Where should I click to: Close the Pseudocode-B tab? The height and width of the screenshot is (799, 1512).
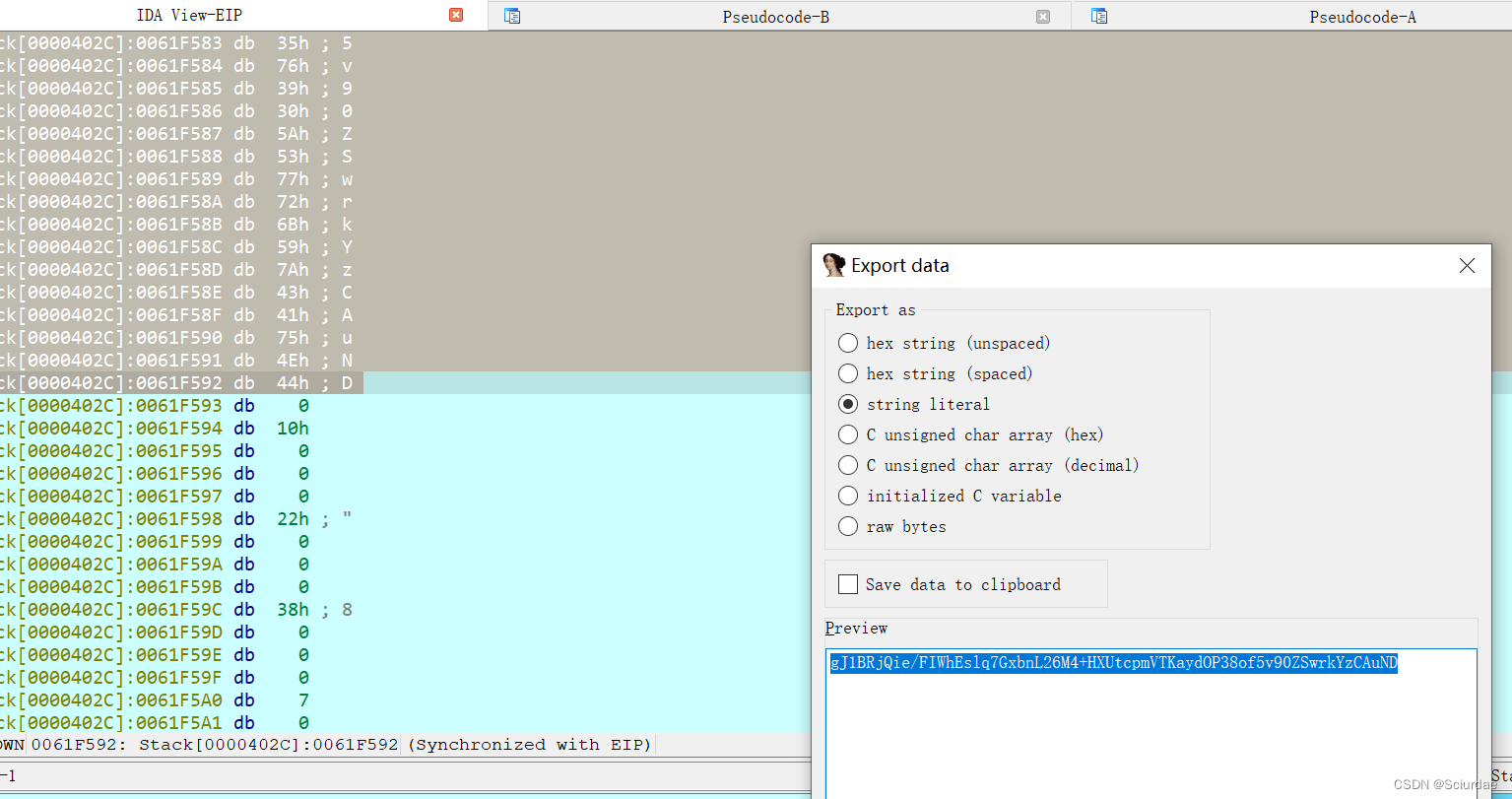(1043, 16)
